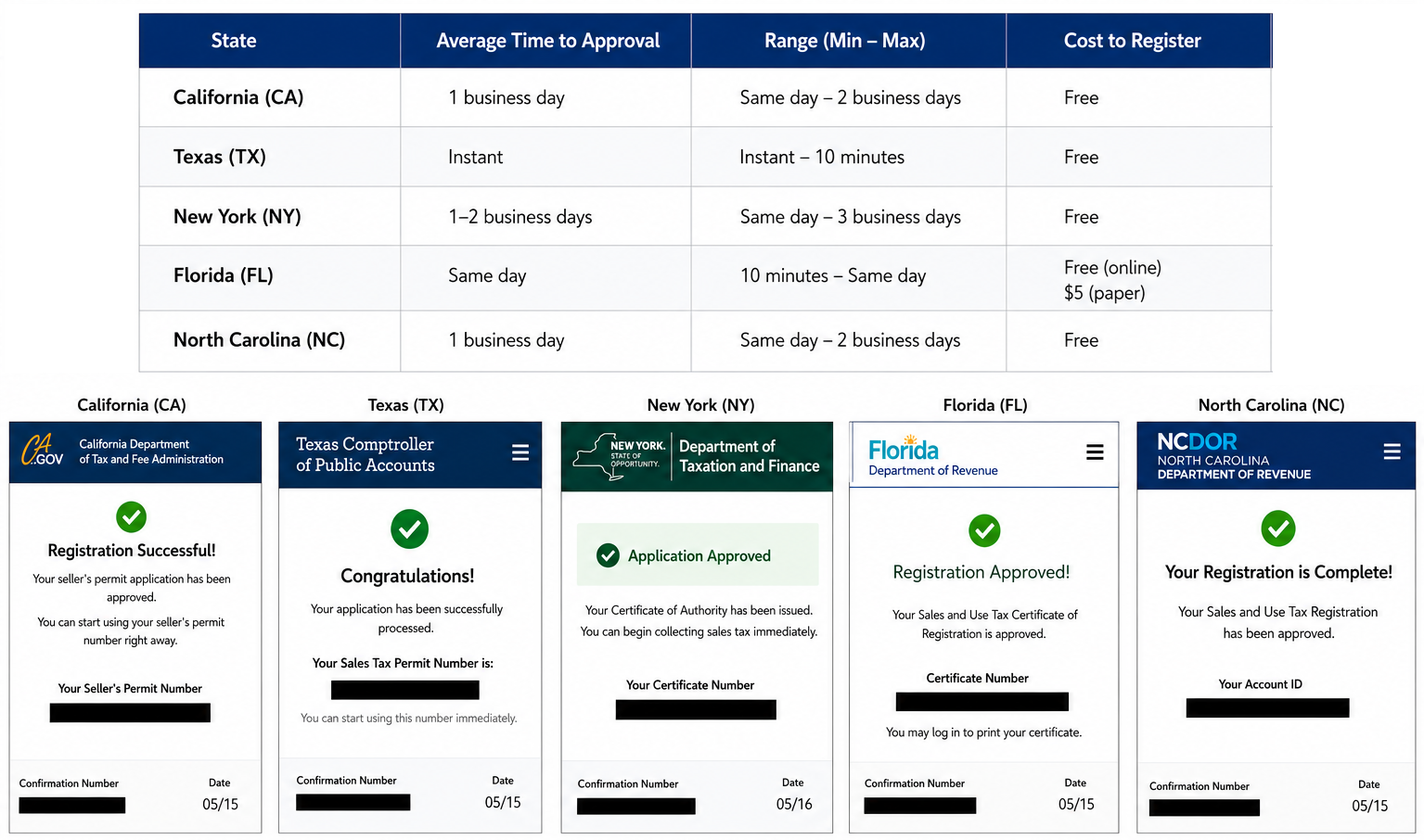Click the Texas green success checkmark
The width and height of the screenshot is (1424, 840).
pos(409,528)
